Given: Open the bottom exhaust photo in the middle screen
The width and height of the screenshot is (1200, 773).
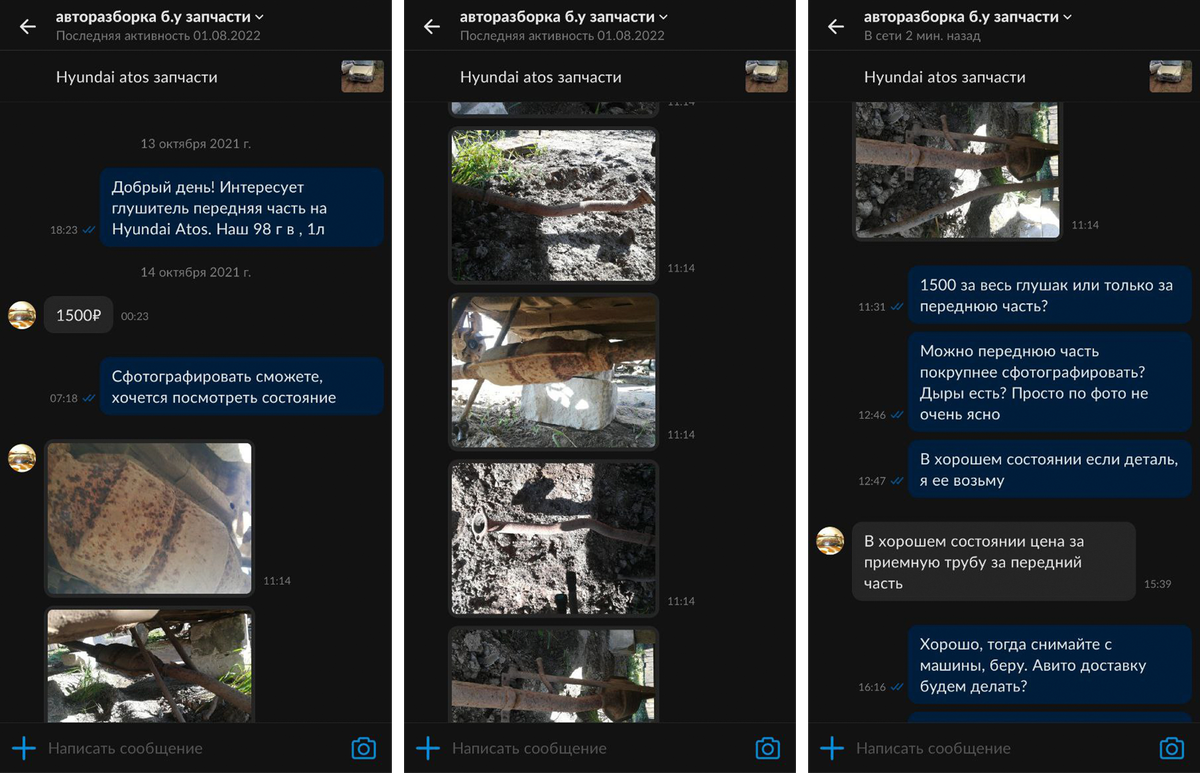Looking at the screenshot, I should click(x=553, y=674).
